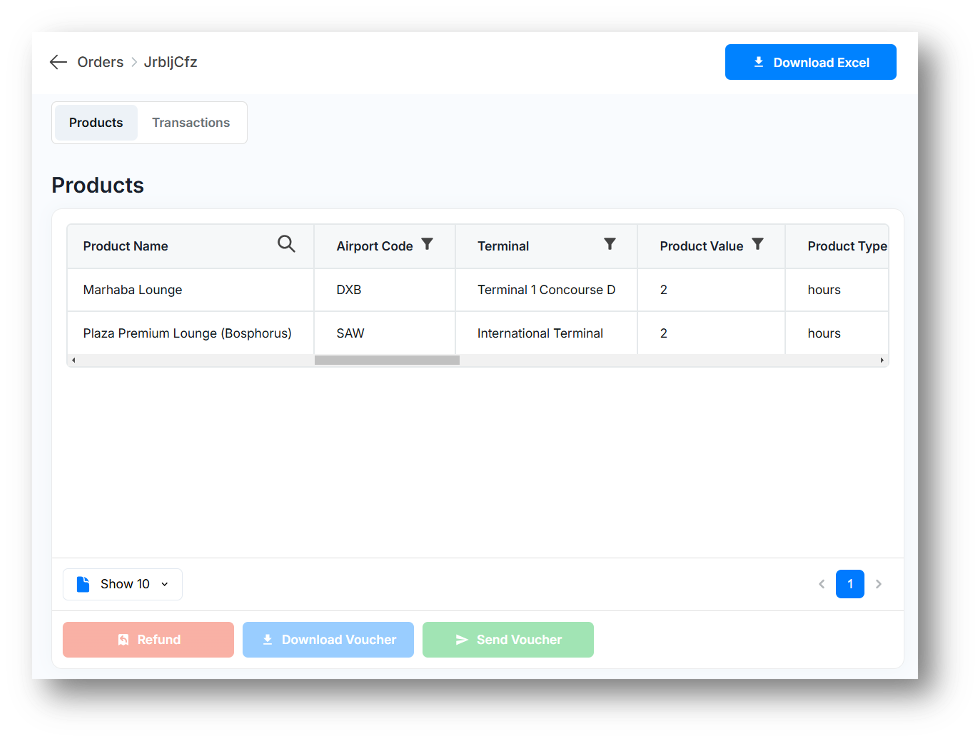Click the back arrow beside Orders

click(58, 62)
